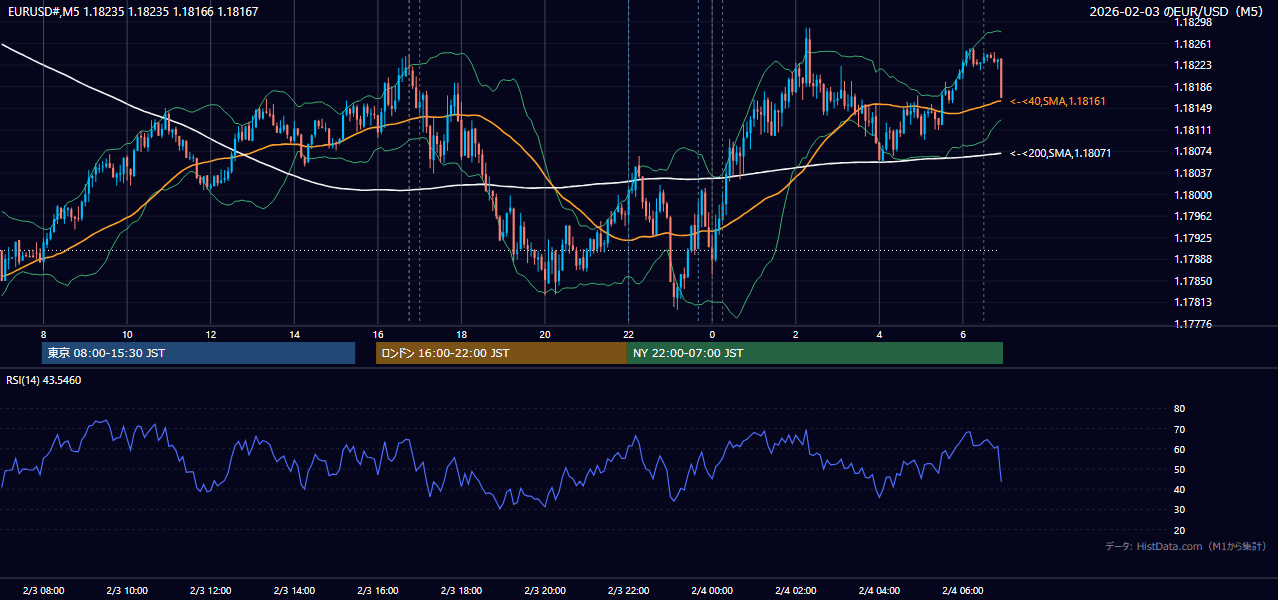Click hour tick 2 under price chart
1278x600 pixels.
(796, 334)
